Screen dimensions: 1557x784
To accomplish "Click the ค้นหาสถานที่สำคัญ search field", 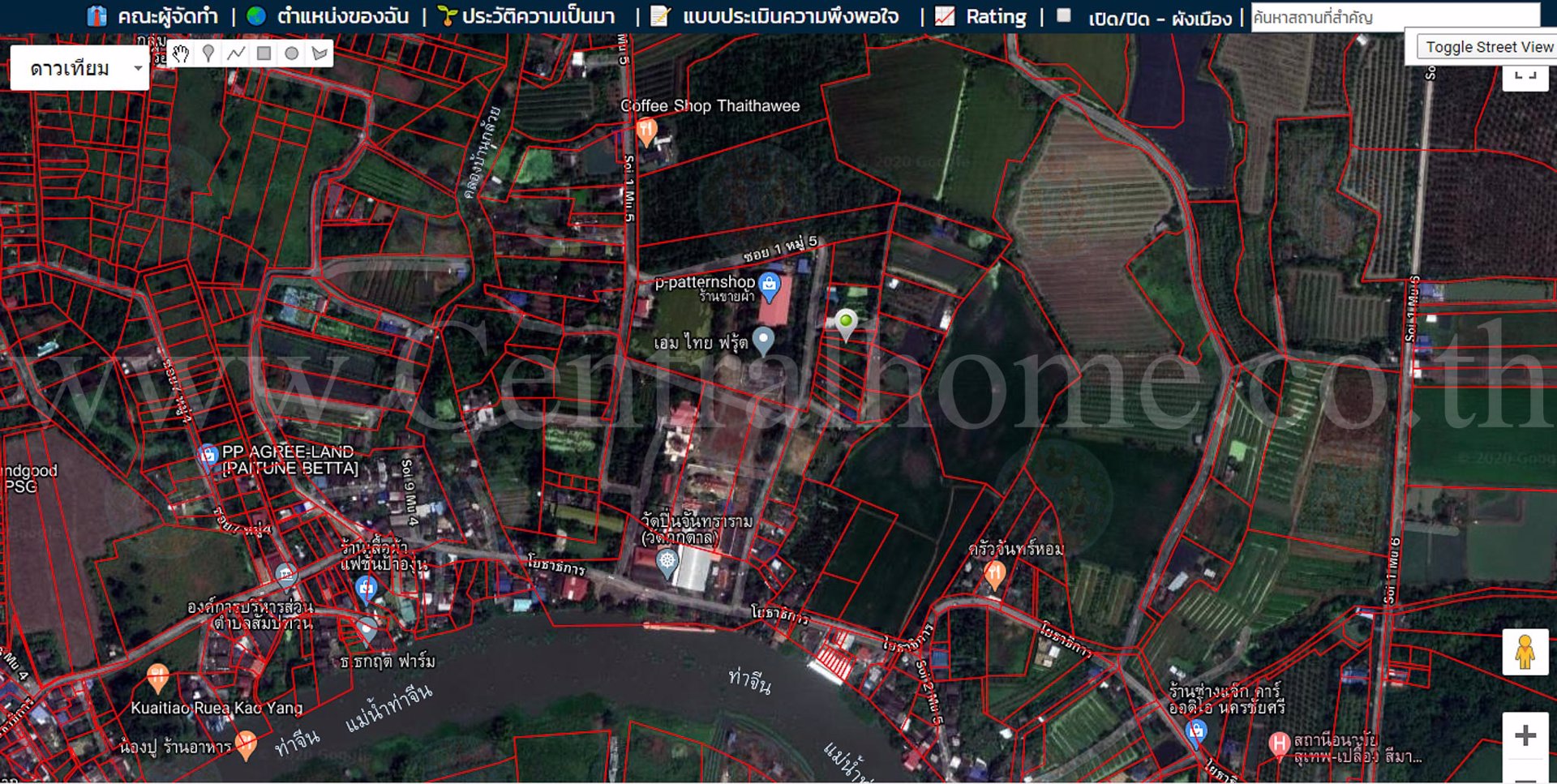I will [1394, 16].
